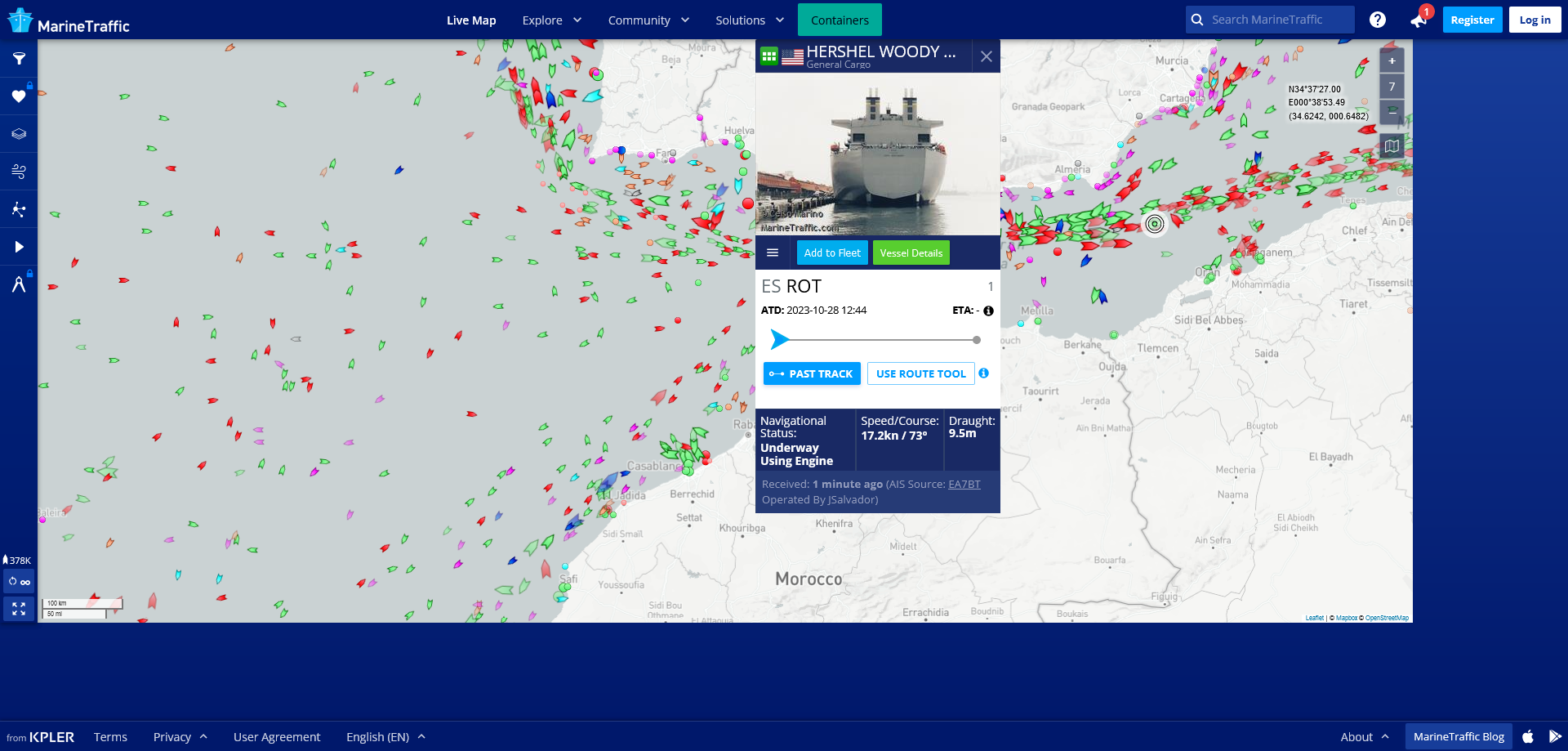Open the OpenStreetMap attribution link

tap(1387, 618)
